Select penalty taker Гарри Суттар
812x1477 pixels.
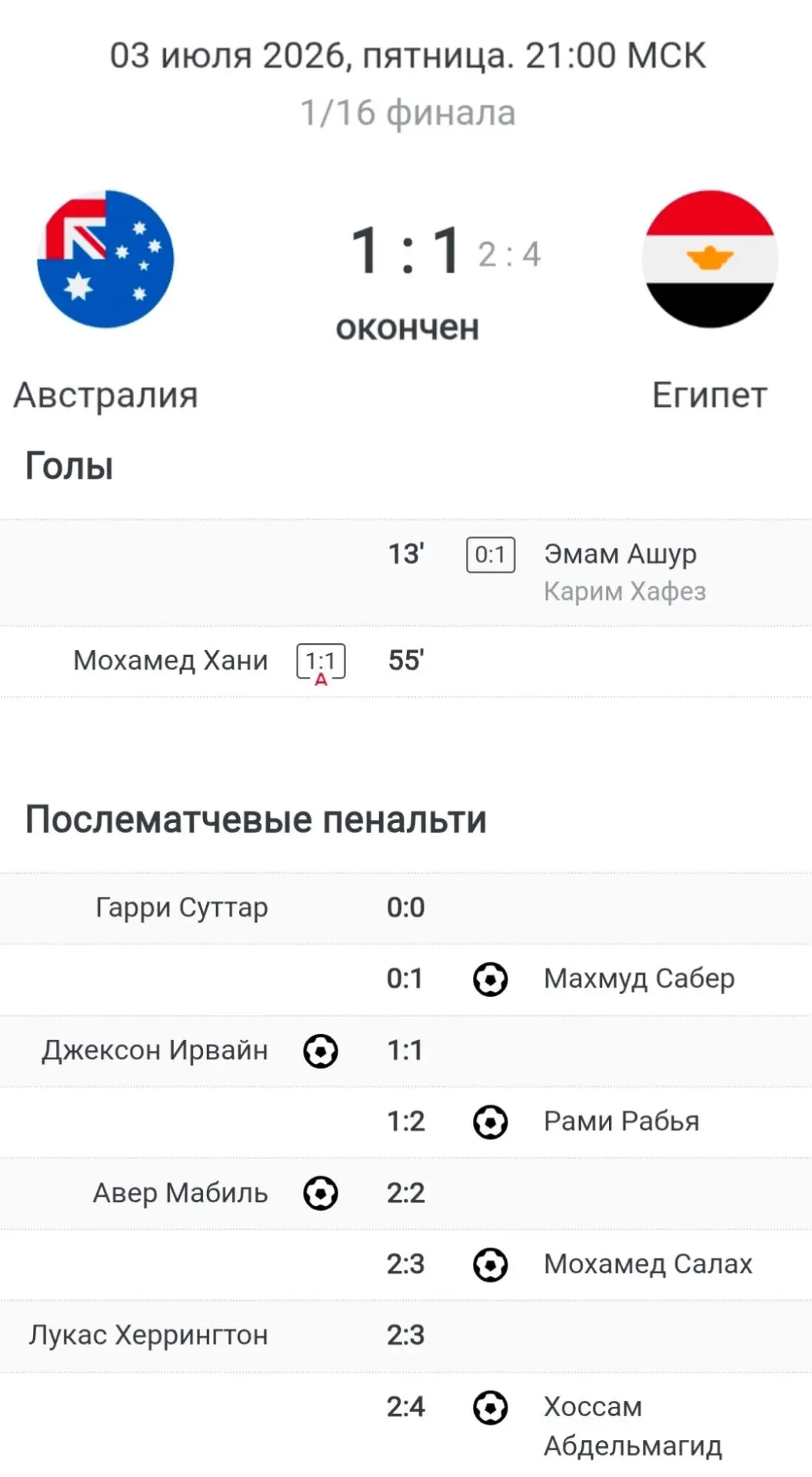click(181, 908)
